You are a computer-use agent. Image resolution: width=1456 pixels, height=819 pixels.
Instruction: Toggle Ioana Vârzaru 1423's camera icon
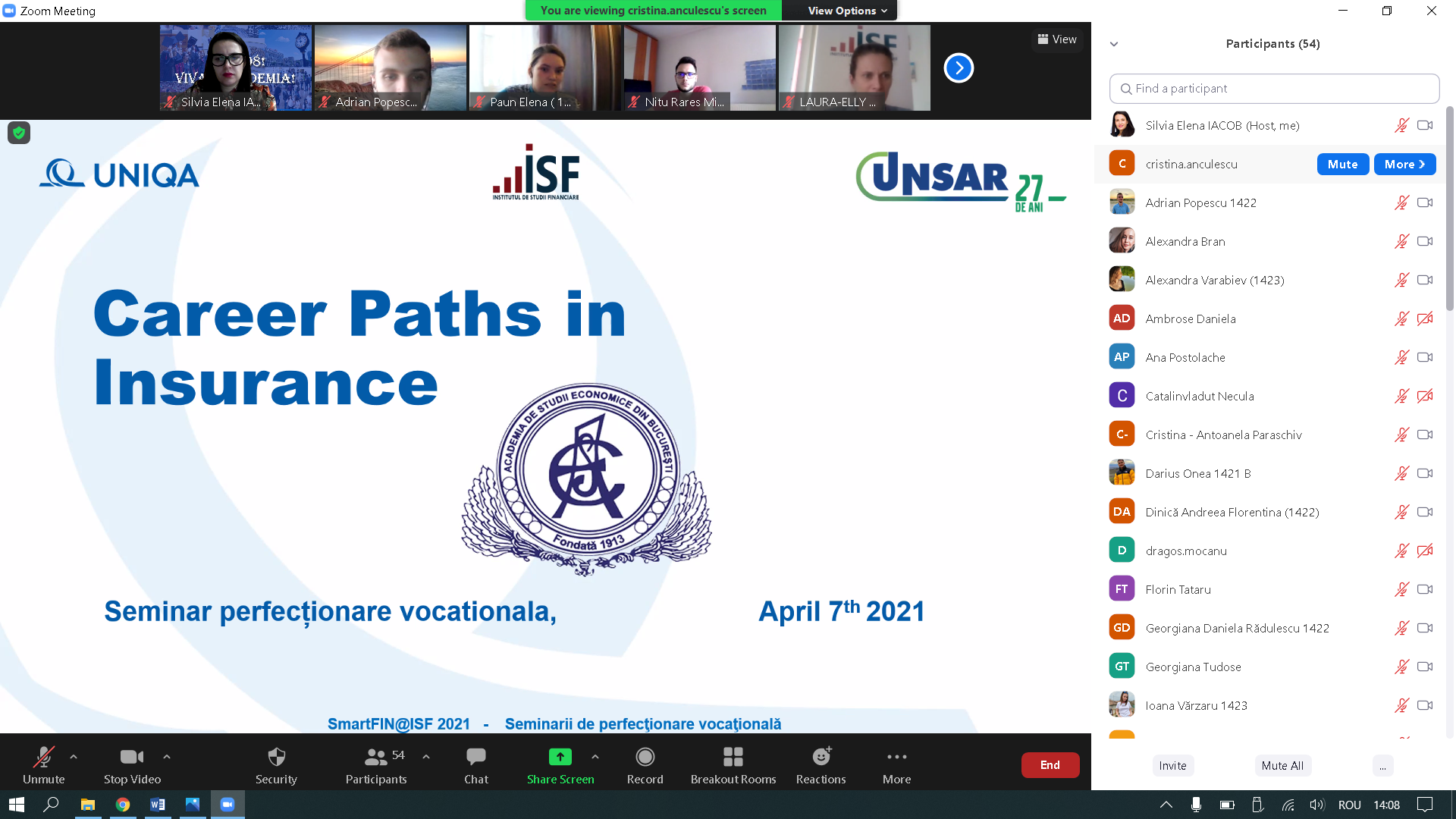coord(1425,705)
